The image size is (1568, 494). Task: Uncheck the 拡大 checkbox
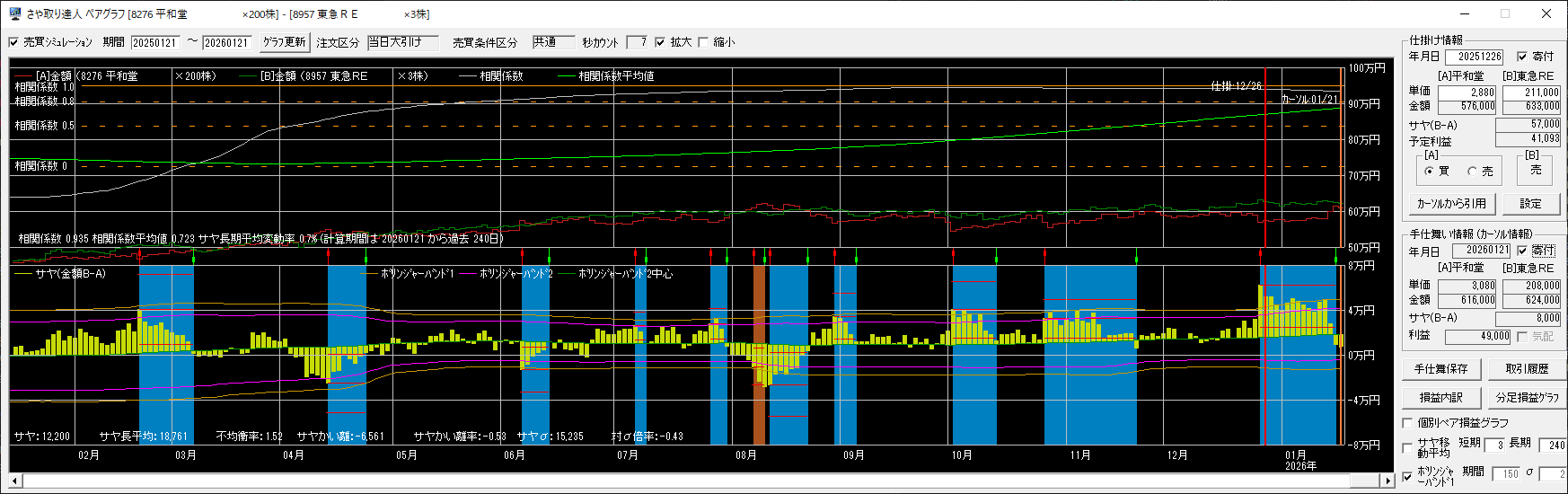[x=660, y=42]
